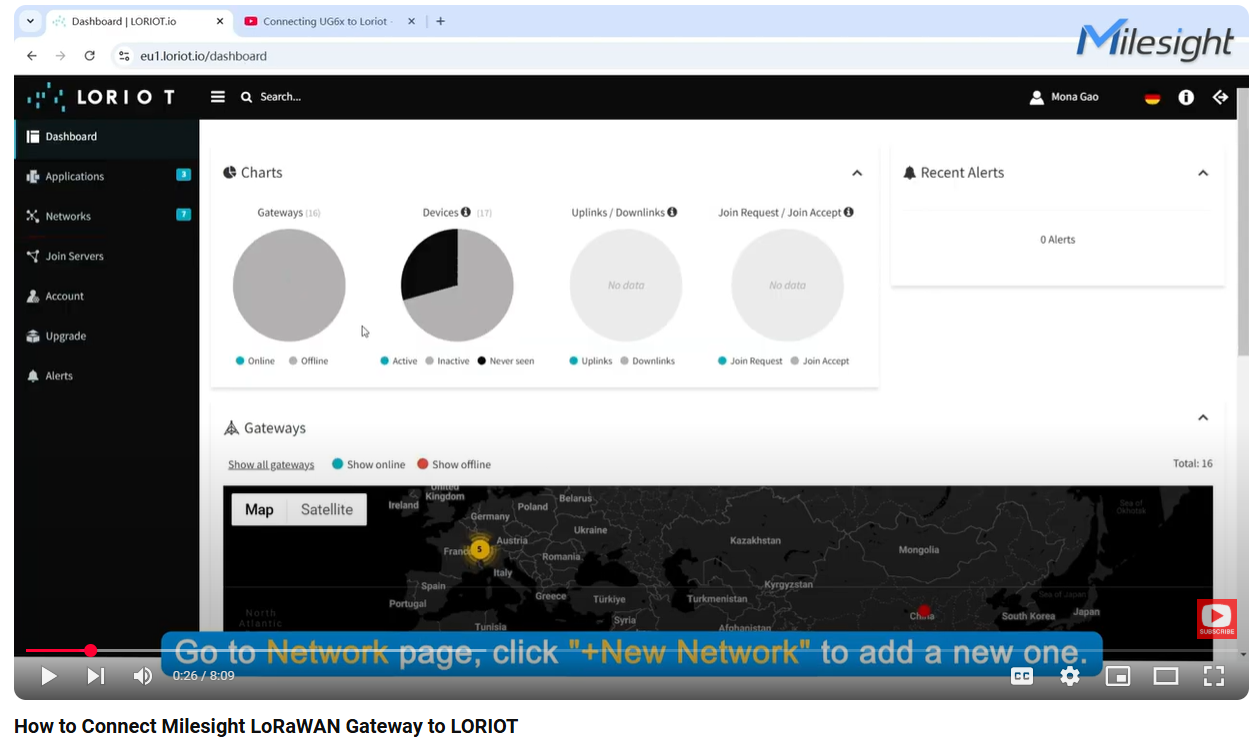The width and height of the screenshot is (1258, 739).
Task: Click the browser back arrow
Action: coord(32,56)
